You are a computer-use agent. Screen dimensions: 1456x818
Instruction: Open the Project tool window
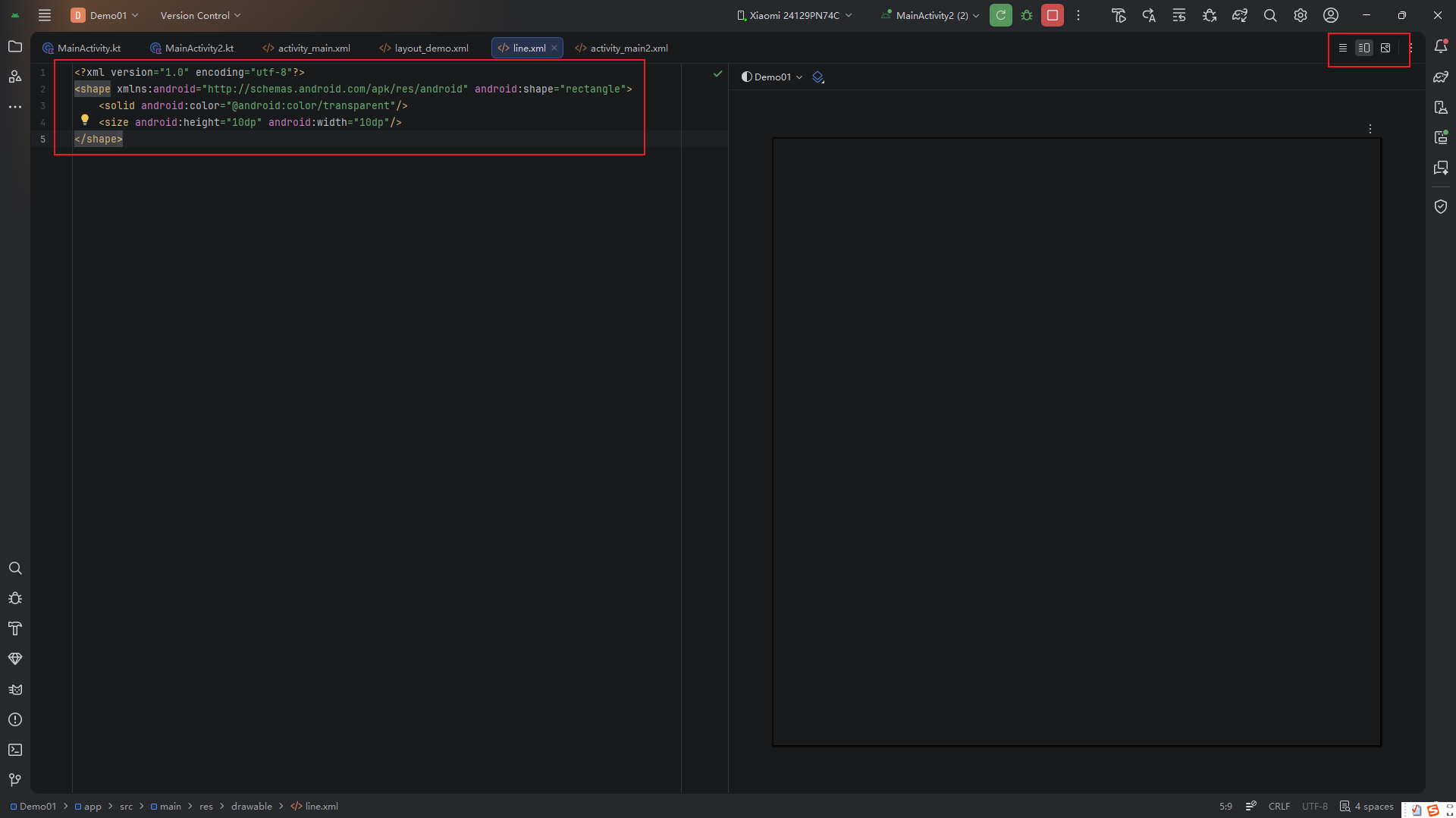pos(15,46)
